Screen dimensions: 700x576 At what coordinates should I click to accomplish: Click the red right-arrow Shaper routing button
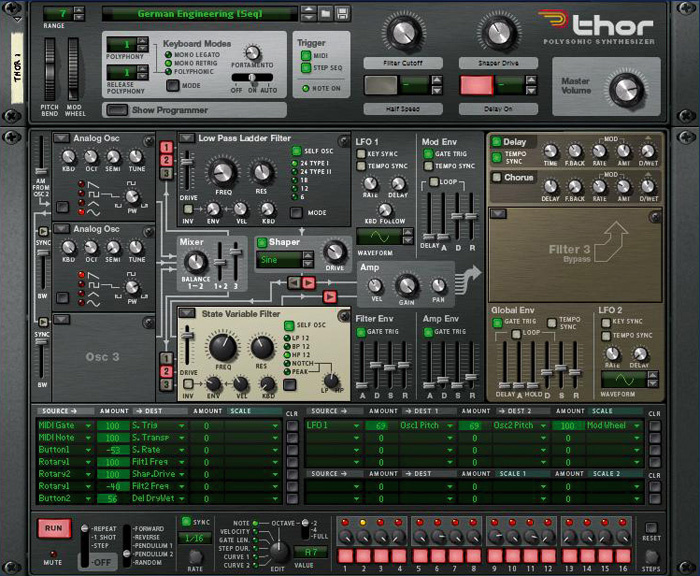tap(308, 283)
